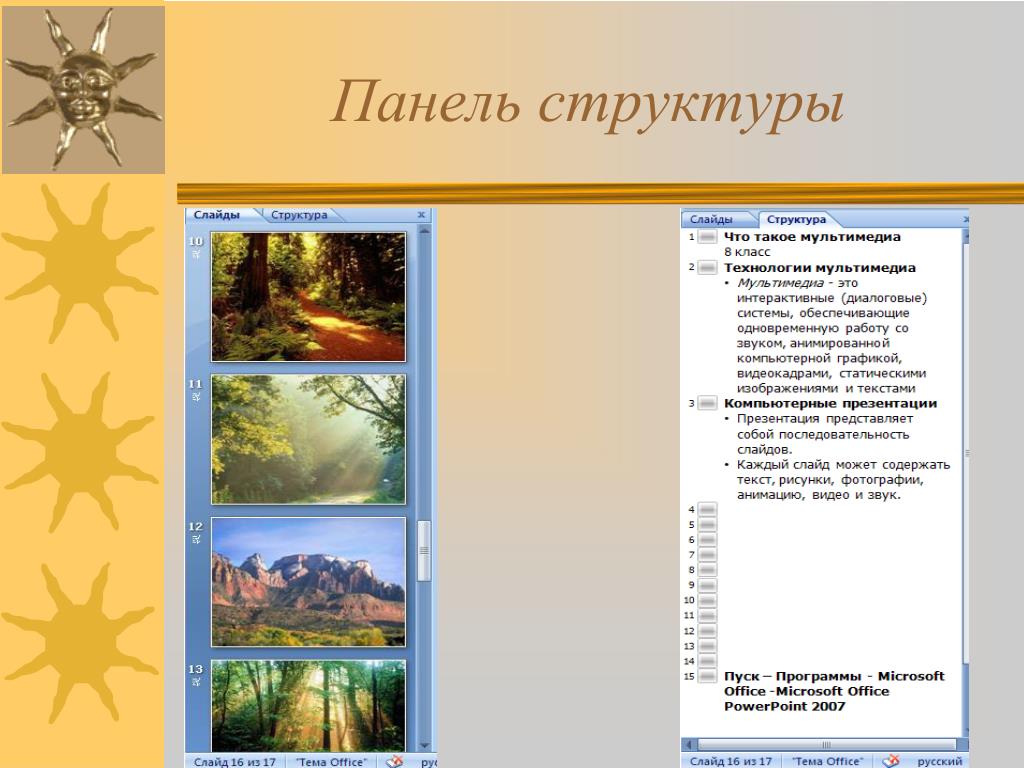1024x768 pixels.
Task: Click spell check icon in left status bar
Action: [x=394, y=761]
